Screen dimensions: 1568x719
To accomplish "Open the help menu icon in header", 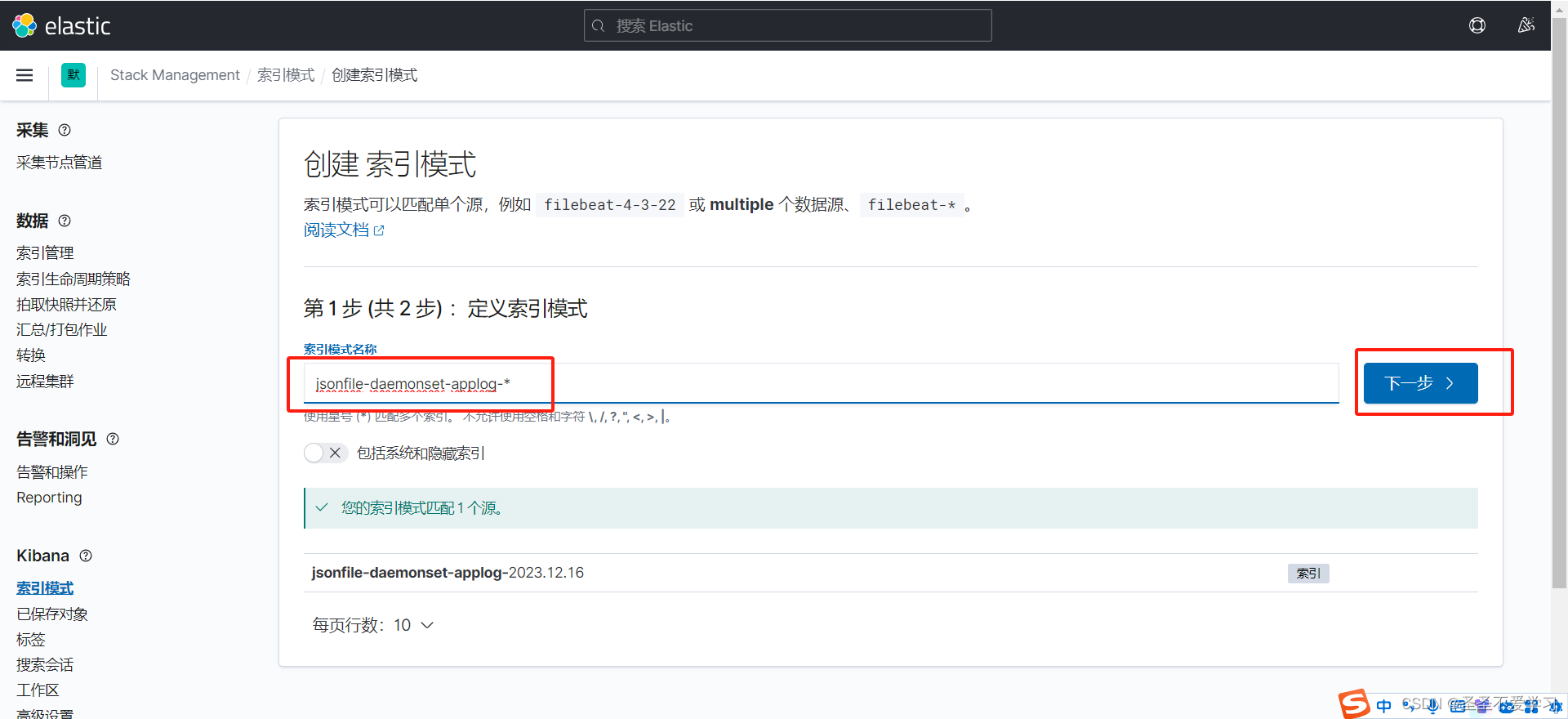I will [x=1477, y=25].
